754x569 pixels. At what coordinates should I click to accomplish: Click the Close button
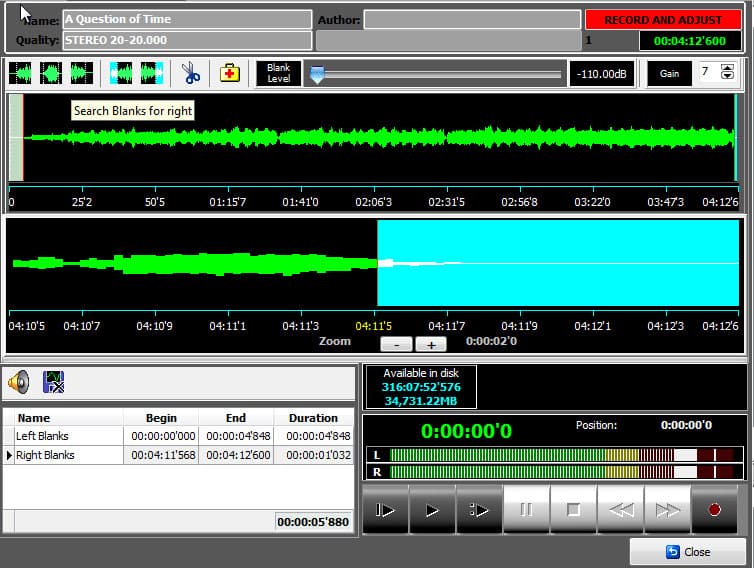click(x=688, y=551)
